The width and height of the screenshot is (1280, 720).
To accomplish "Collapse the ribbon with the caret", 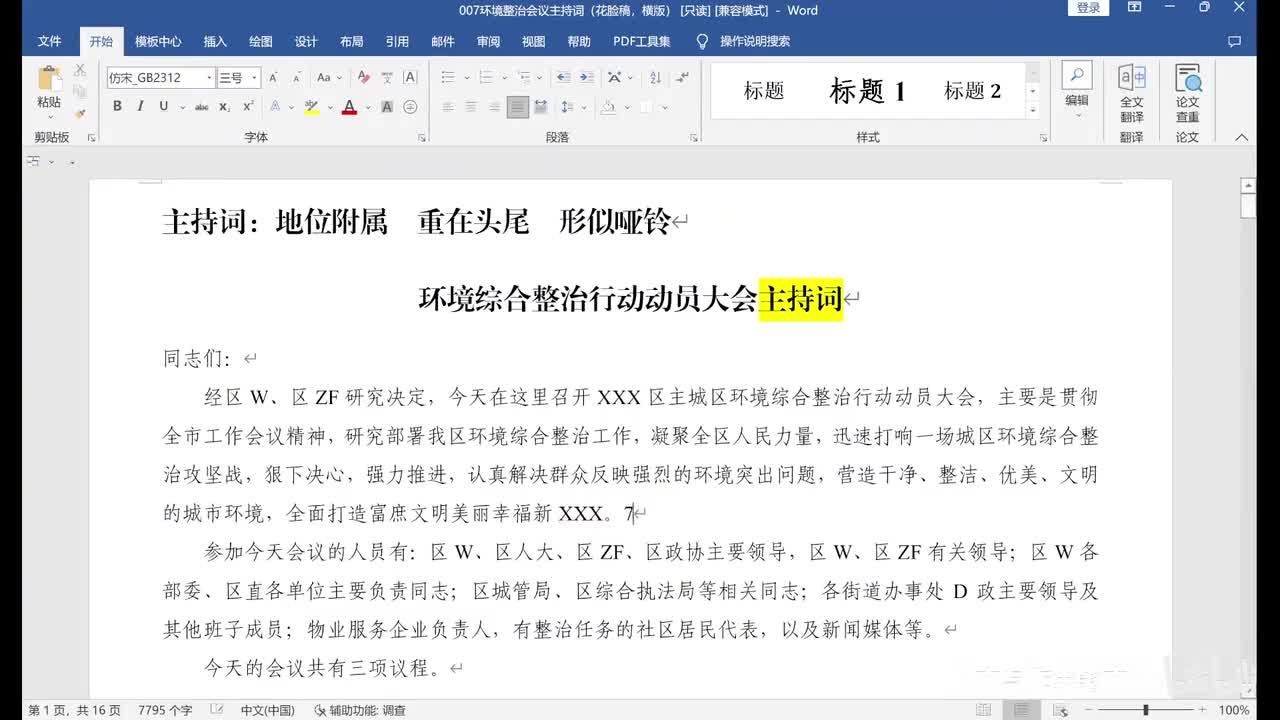I will pos(1242,137).
